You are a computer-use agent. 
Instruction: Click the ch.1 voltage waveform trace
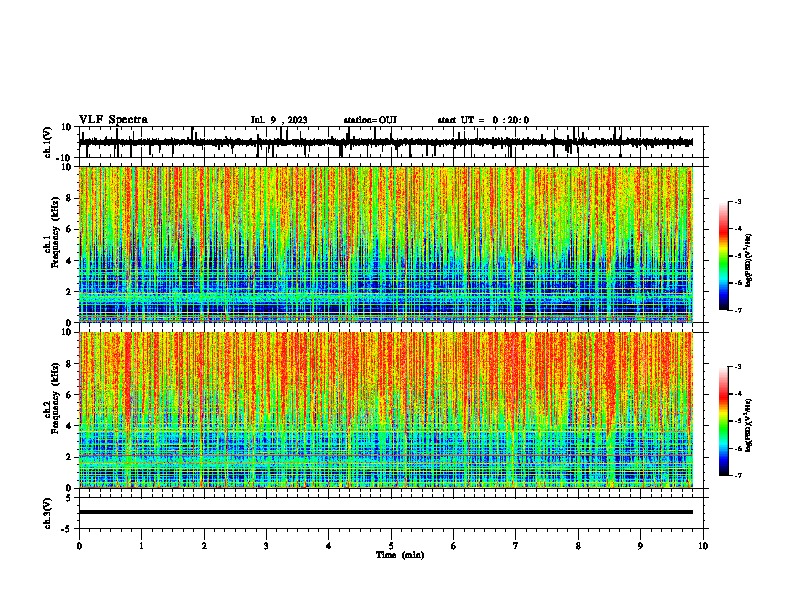click(386, 142)
